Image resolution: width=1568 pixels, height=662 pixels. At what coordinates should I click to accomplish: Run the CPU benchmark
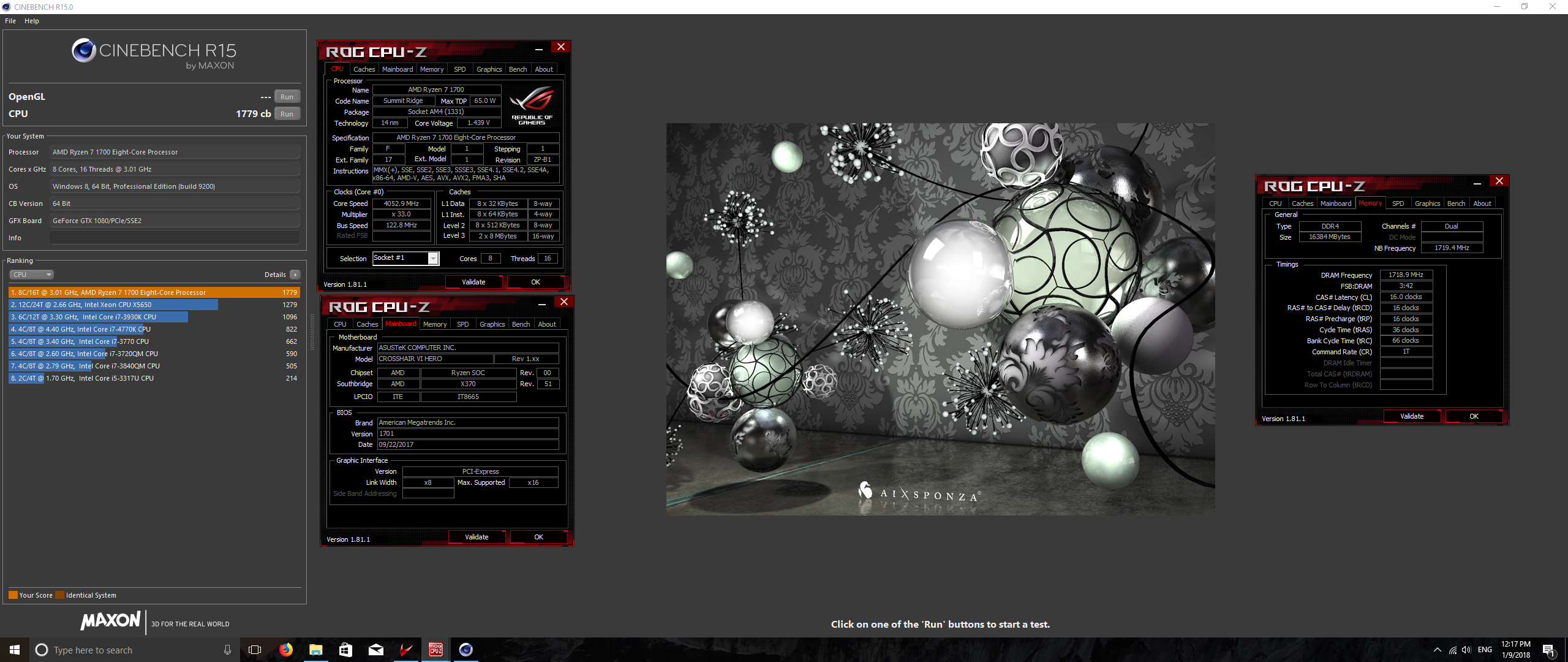point(287,114)
